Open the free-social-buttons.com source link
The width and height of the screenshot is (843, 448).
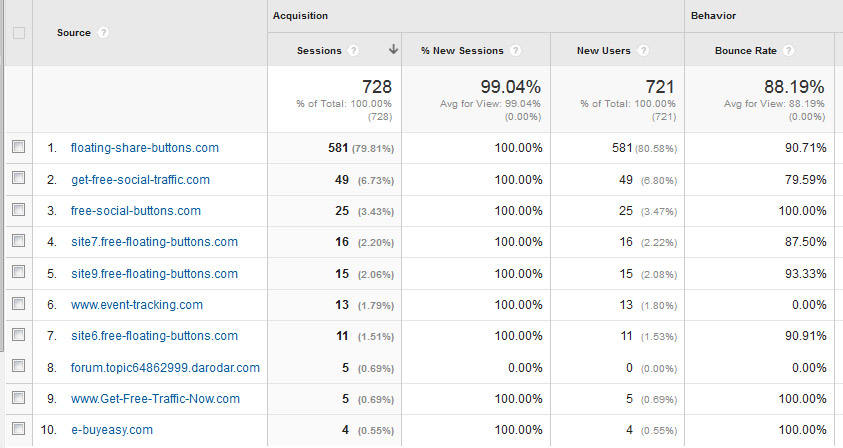(135, 211)
